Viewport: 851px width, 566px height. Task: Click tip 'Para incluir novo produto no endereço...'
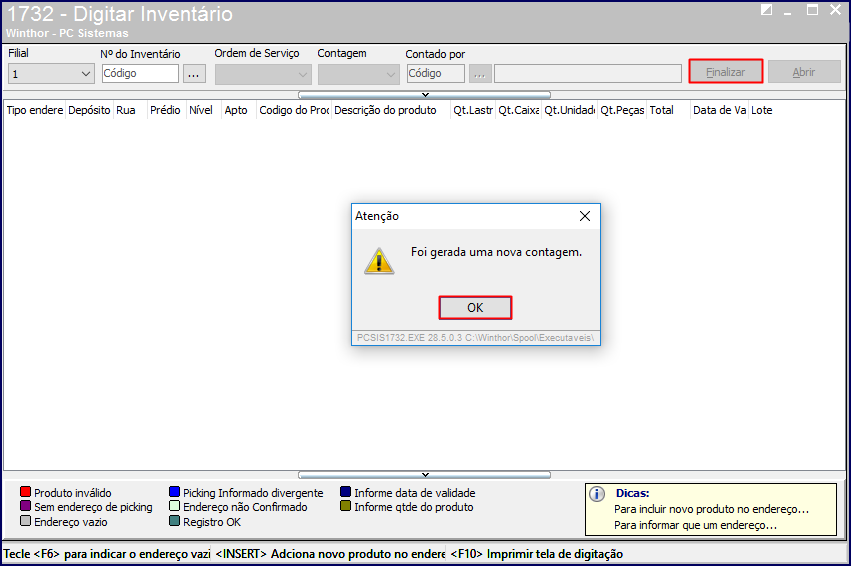coord(711,509)
